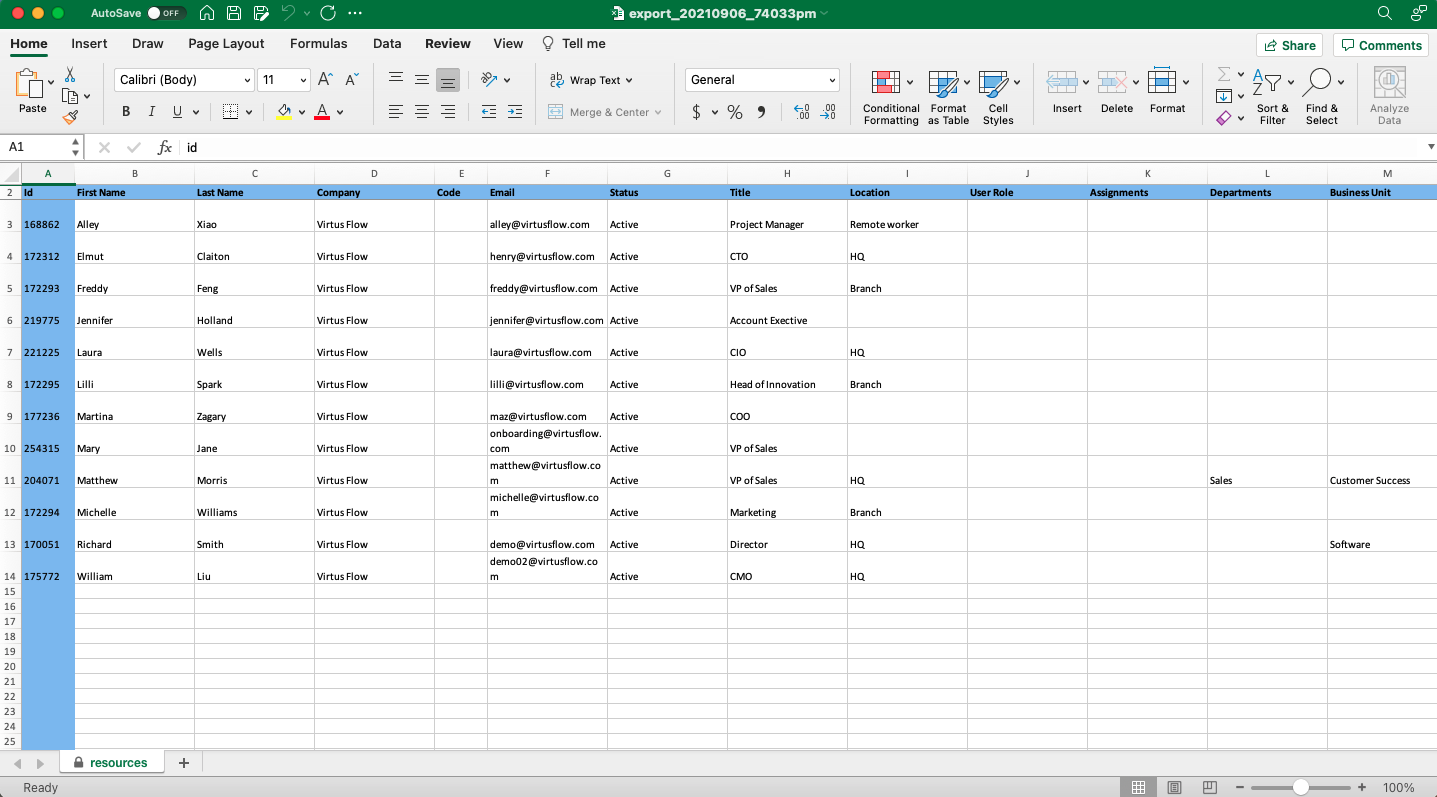This screenshot has height=797, width=1437.
Task: Click the Redo icon
Action: 328,13
